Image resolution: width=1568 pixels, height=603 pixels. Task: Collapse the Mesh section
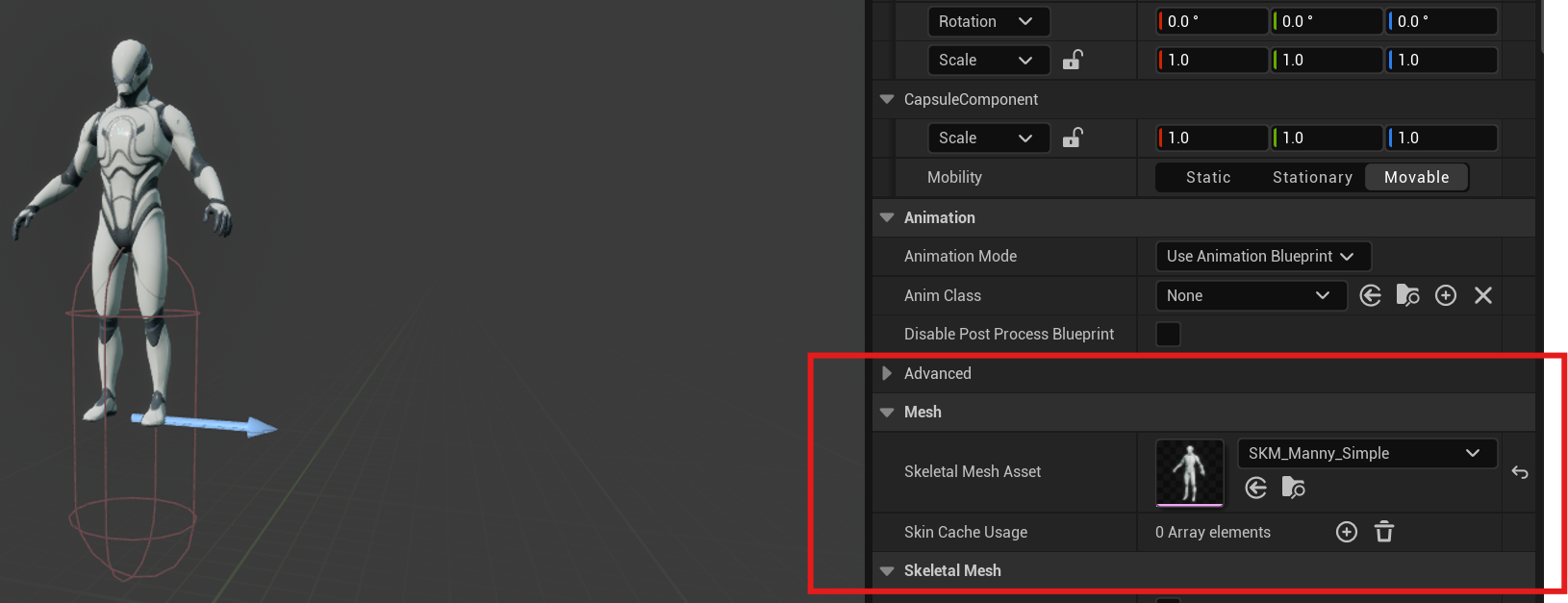tap(887, 412)
